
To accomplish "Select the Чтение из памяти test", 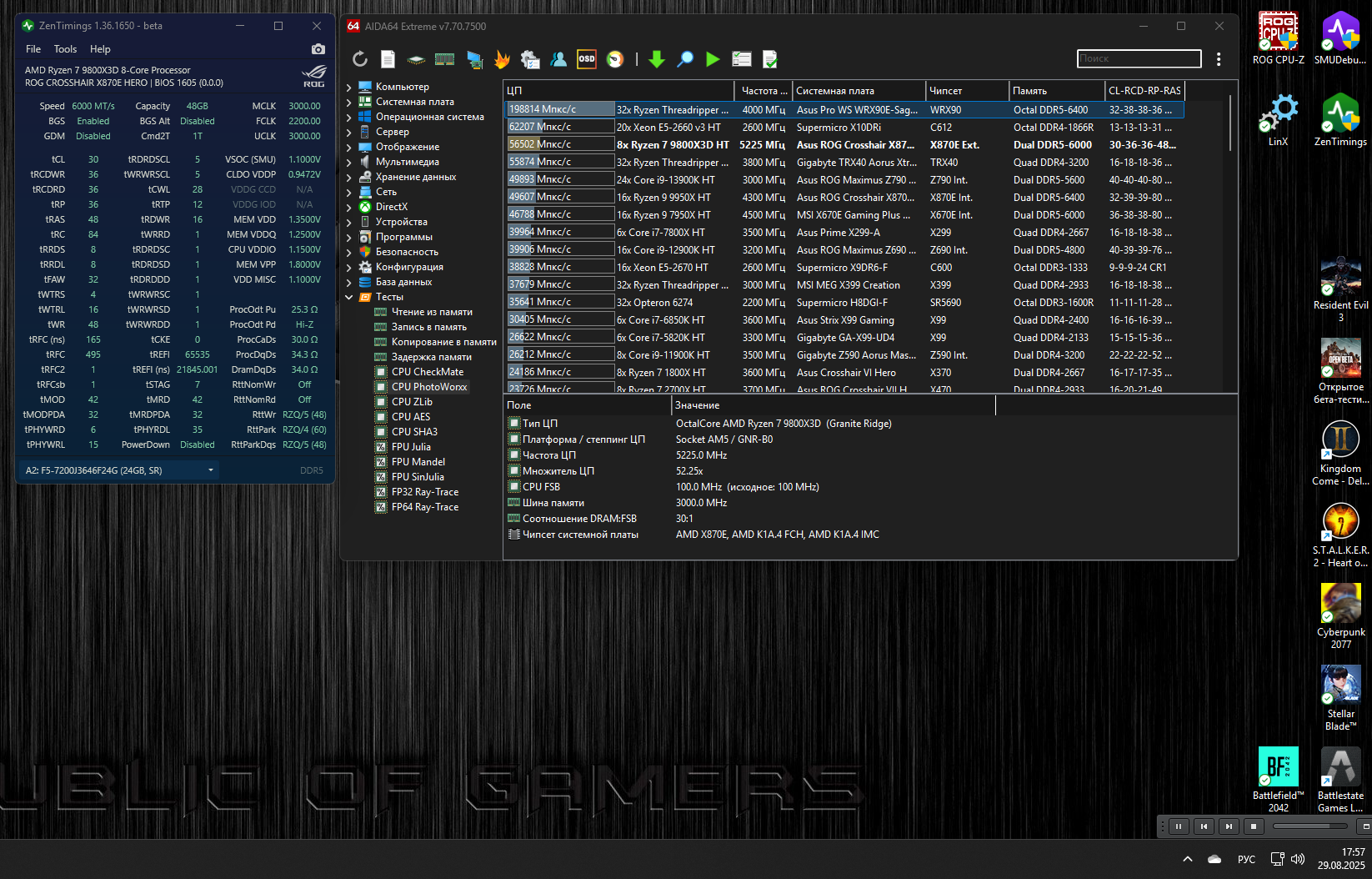I will coord(432,312).
